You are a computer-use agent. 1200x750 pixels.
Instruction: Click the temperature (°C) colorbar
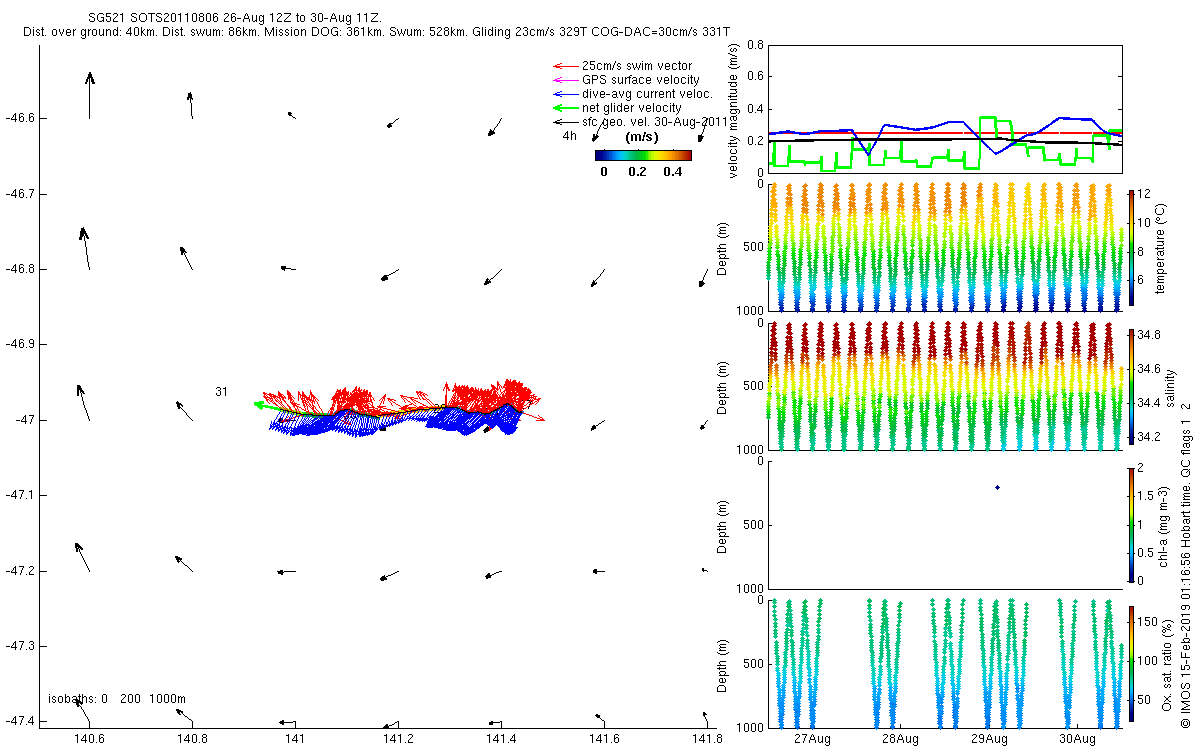click(x=1130, y=250)
